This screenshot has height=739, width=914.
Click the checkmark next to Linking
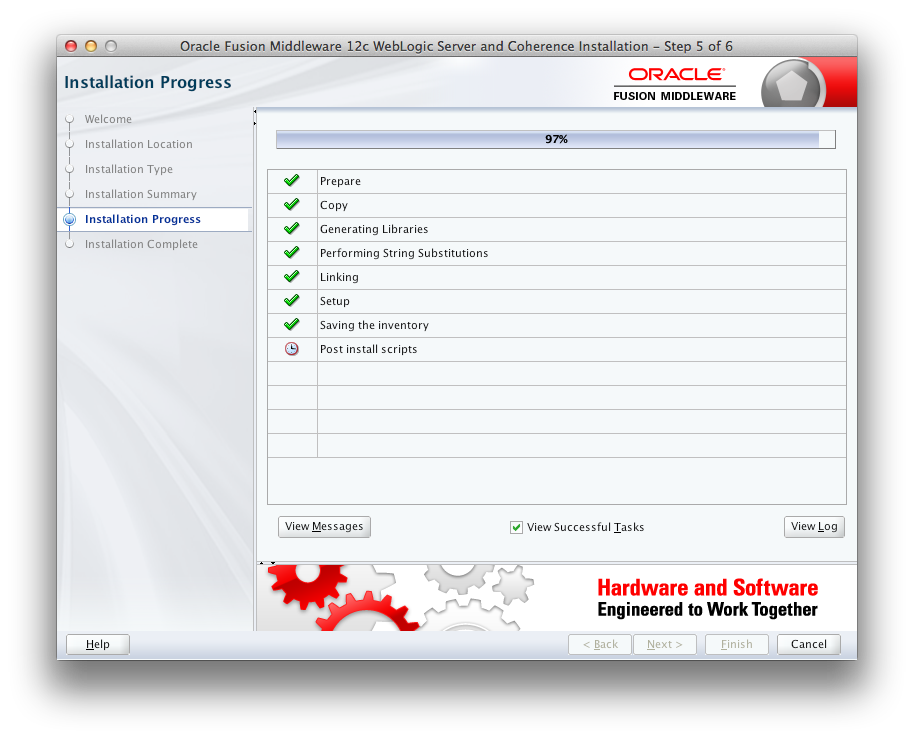click(x=291, y=277)
